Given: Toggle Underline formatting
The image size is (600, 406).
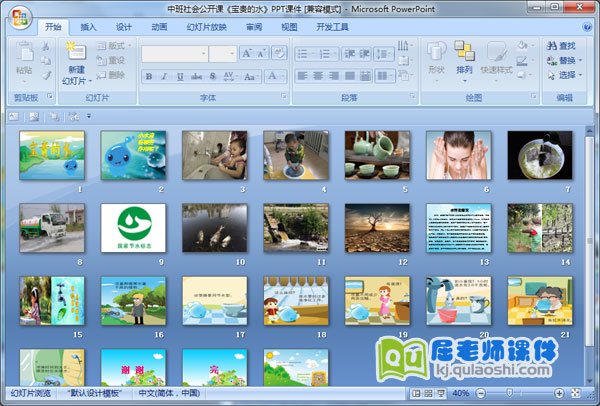Looking at the screenshot, I should (180, 76).
